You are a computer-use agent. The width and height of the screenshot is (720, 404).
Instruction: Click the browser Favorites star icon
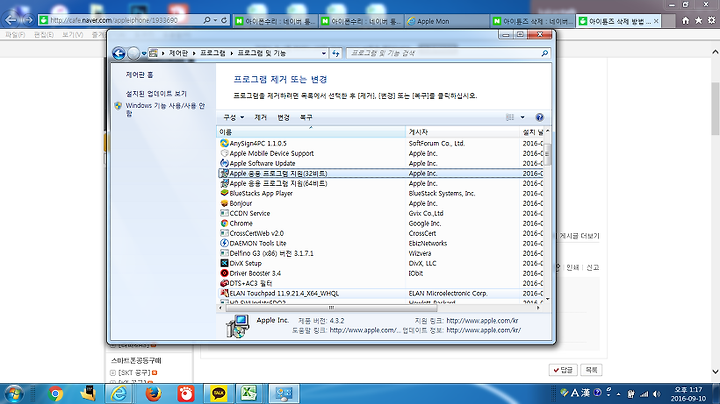click(x=698, y=21)
